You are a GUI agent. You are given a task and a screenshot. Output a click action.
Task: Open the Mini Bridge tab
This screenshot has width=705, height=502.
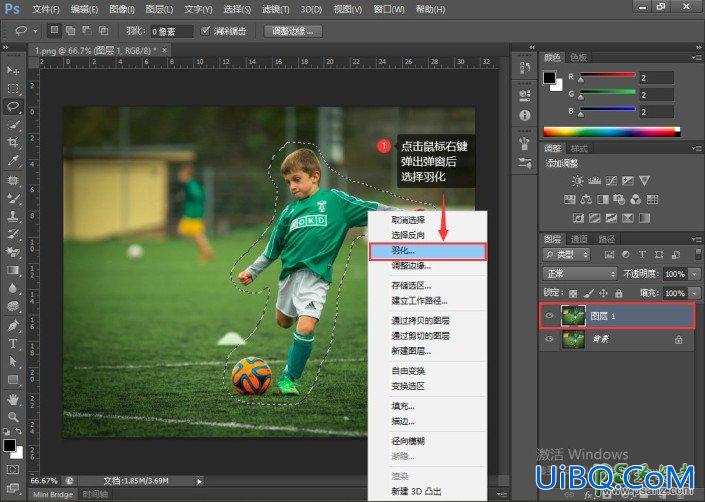coord(53,494)
